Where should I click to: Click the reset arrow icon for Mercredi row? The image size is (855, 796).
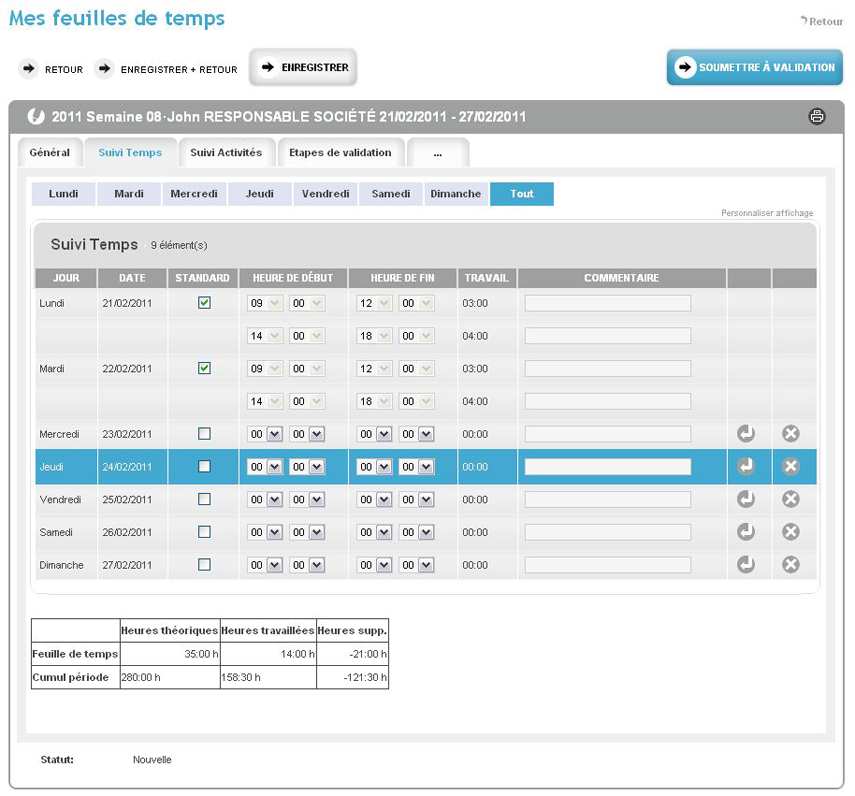[746, 433]
